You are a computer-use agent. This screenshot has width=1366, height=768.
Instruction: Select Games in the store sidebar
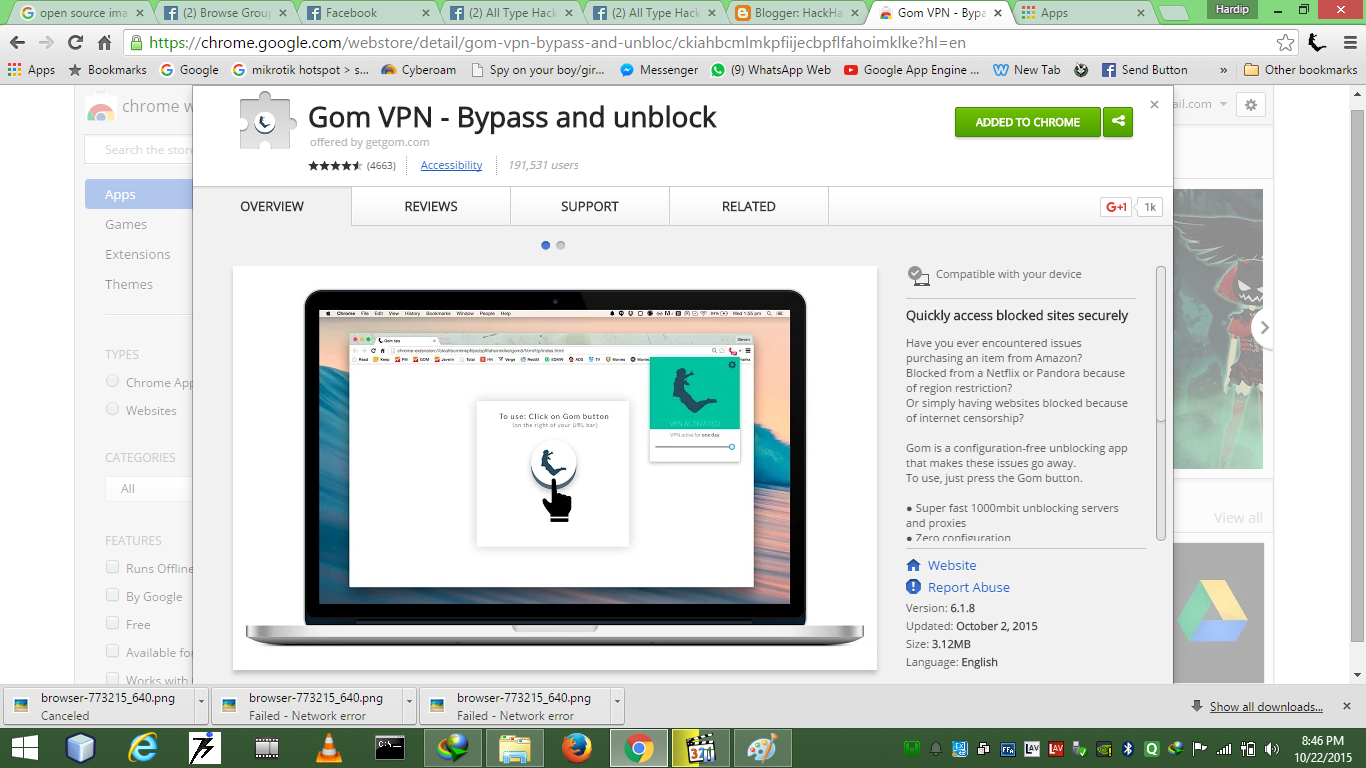[x=126, y=225]
